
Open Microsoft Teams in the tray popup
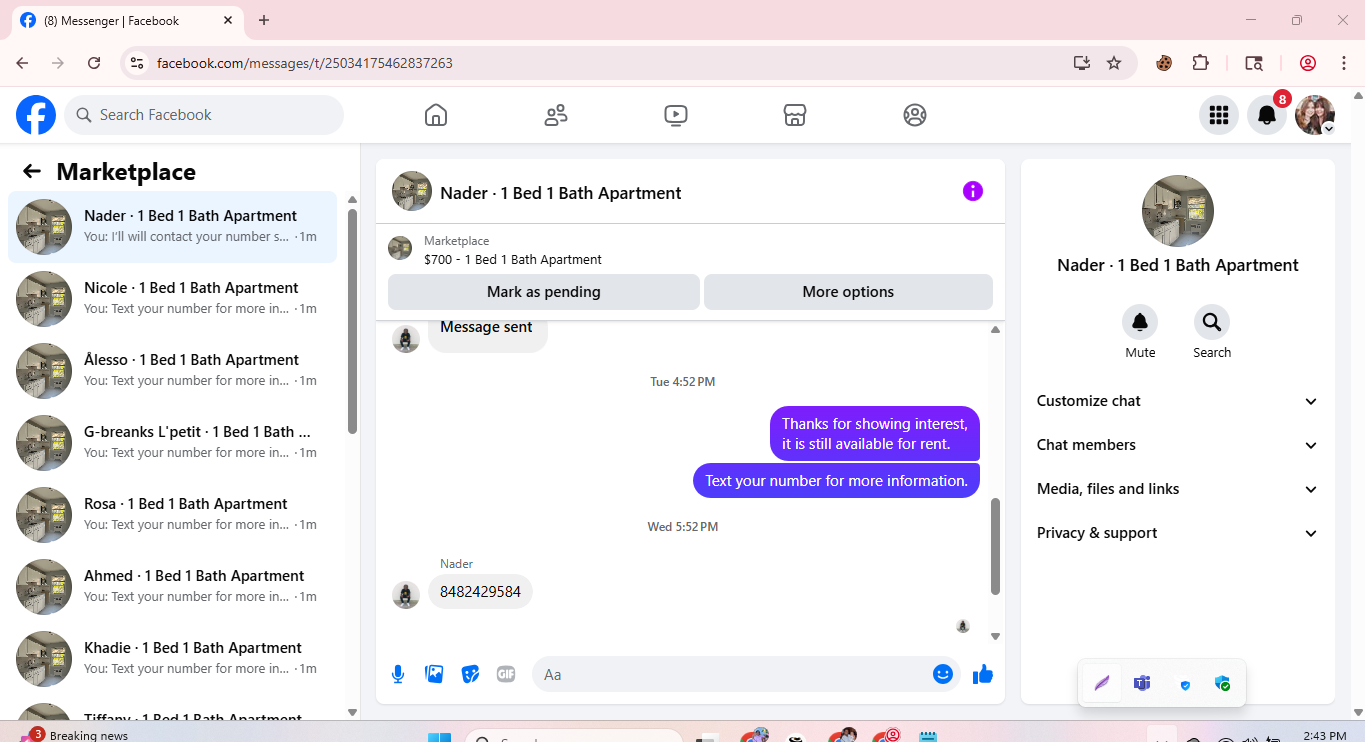point(1142,683)
